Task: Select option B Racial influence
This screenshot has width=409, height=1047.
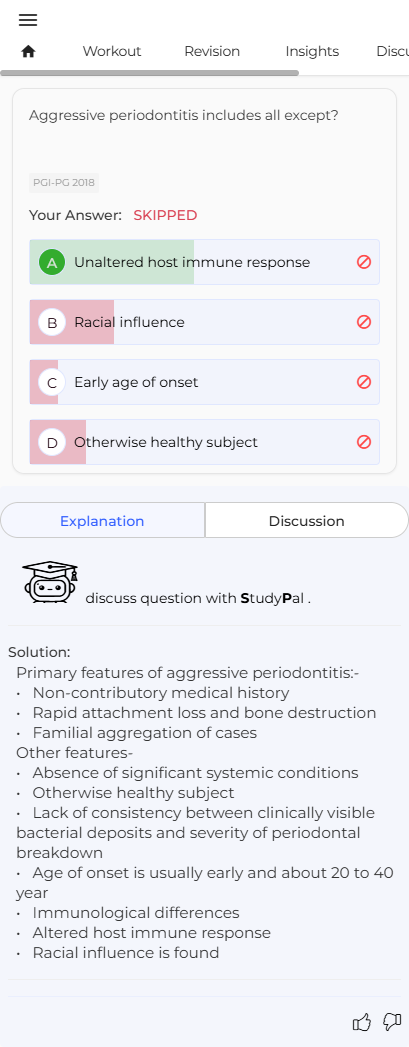Action: pyautogui.click(x=204, y=322)
